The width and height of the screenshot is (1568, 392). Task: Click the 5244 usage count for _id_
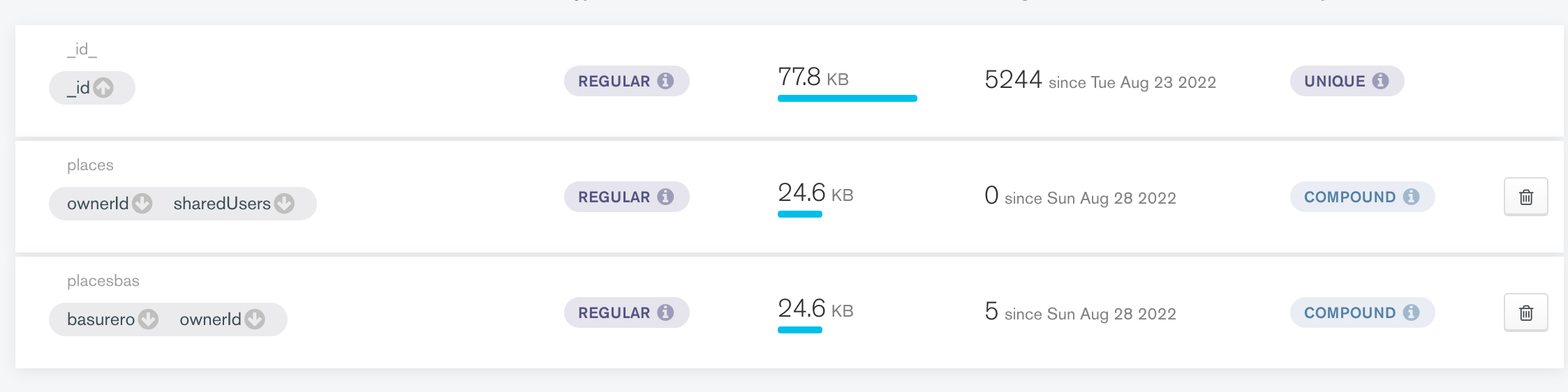point(1013,80)
